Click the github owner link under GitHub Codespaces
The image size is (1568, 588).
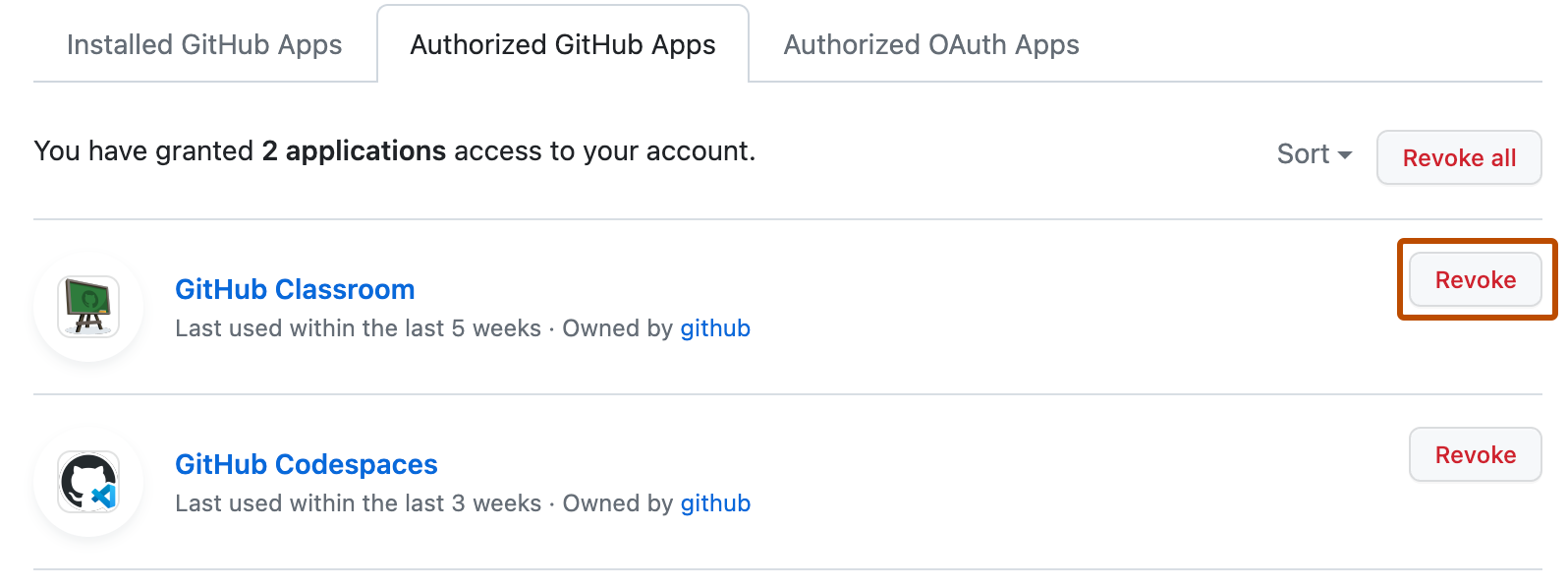point(715,502)
